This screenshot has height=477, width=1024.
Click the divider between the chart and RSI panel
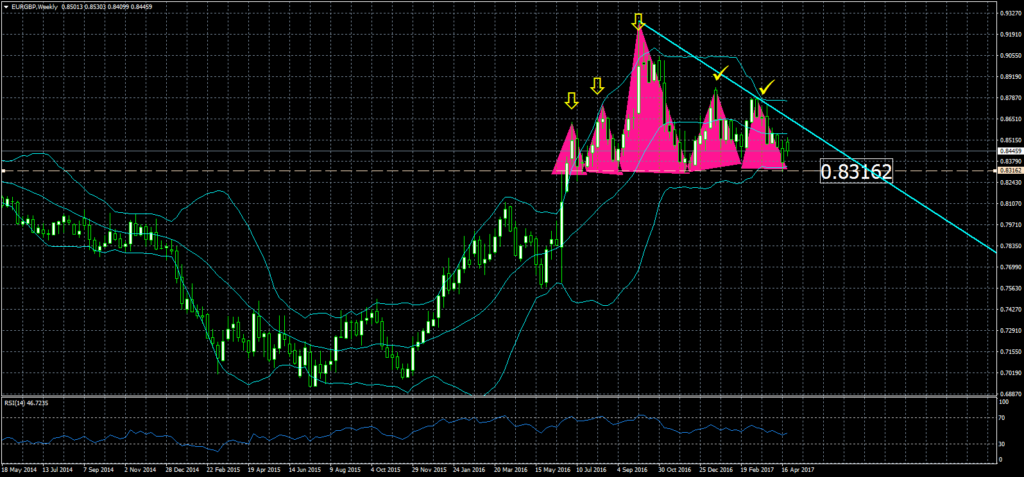500,396
